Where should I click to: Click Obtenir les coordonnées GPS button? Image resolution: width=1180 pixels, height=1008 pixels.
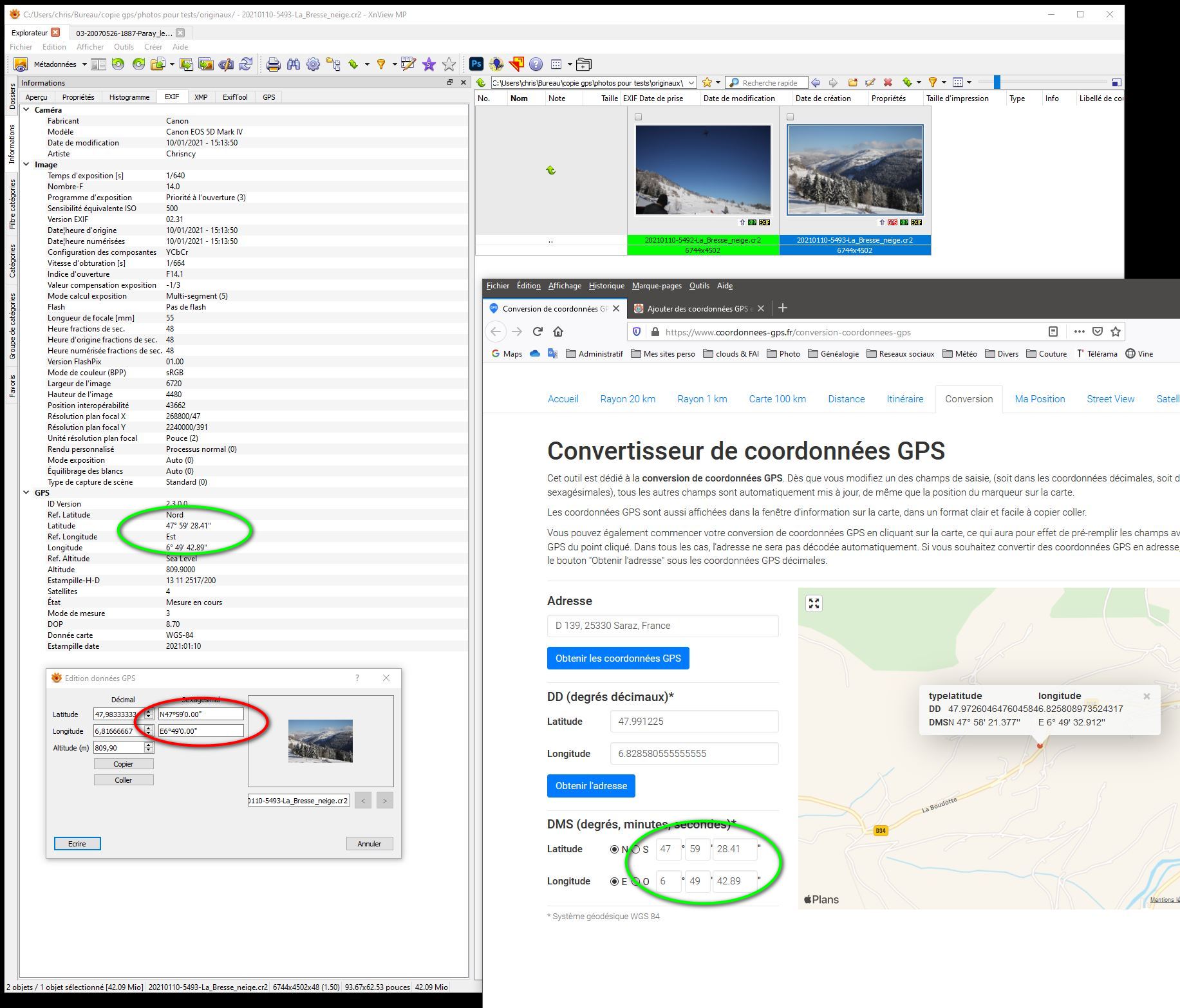coord(617,658)
